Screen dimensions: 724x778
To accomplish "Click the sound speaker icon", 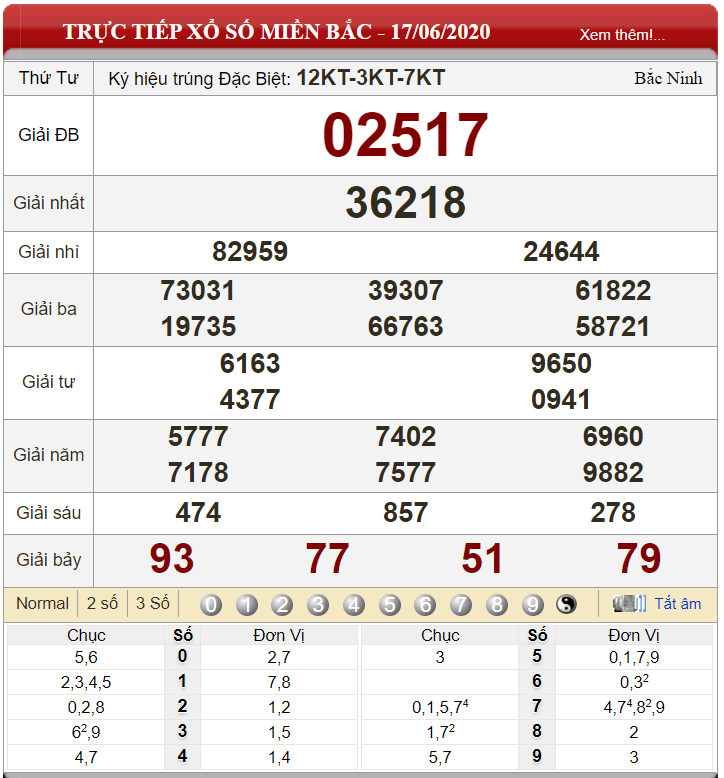I will point(629,603).
